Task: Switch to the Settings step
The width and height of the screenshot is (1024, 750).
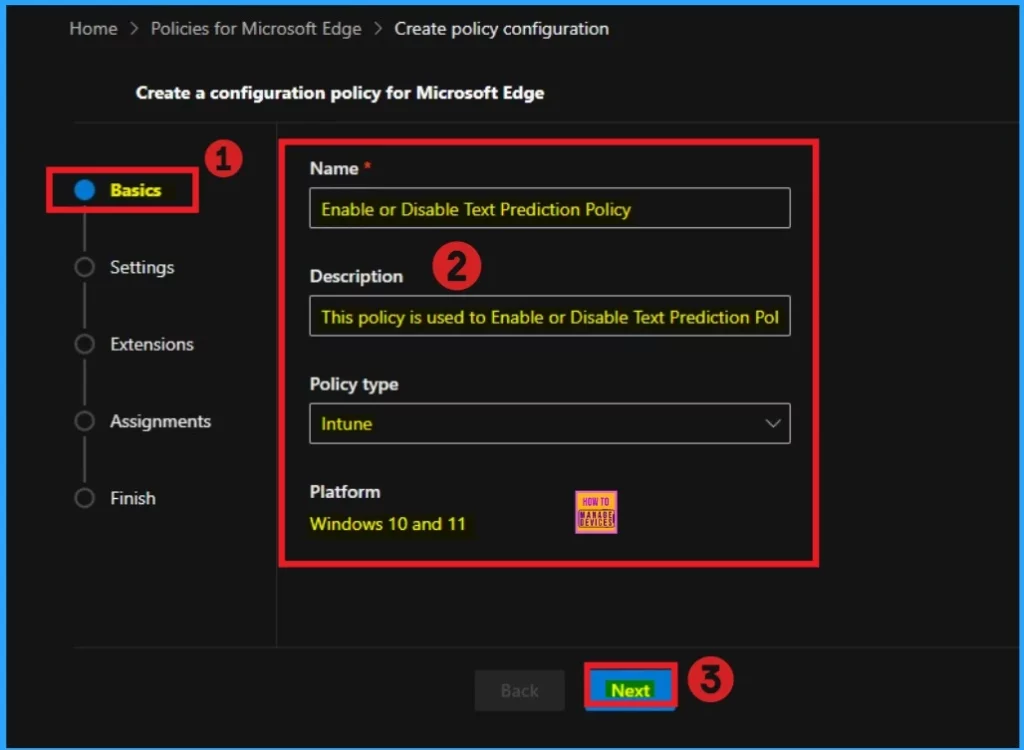Action: click(x=142, y=267)
